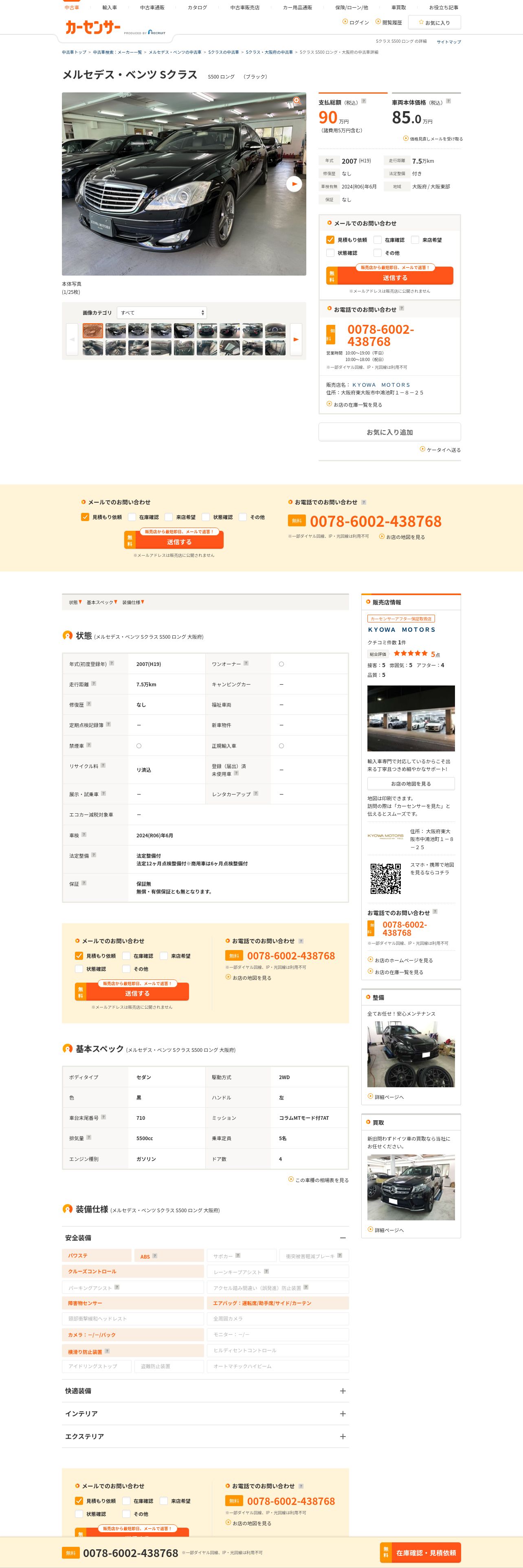Toggle 見積もり依頼 checkbox in the gallery-side mail form

(x=330, y=240)
